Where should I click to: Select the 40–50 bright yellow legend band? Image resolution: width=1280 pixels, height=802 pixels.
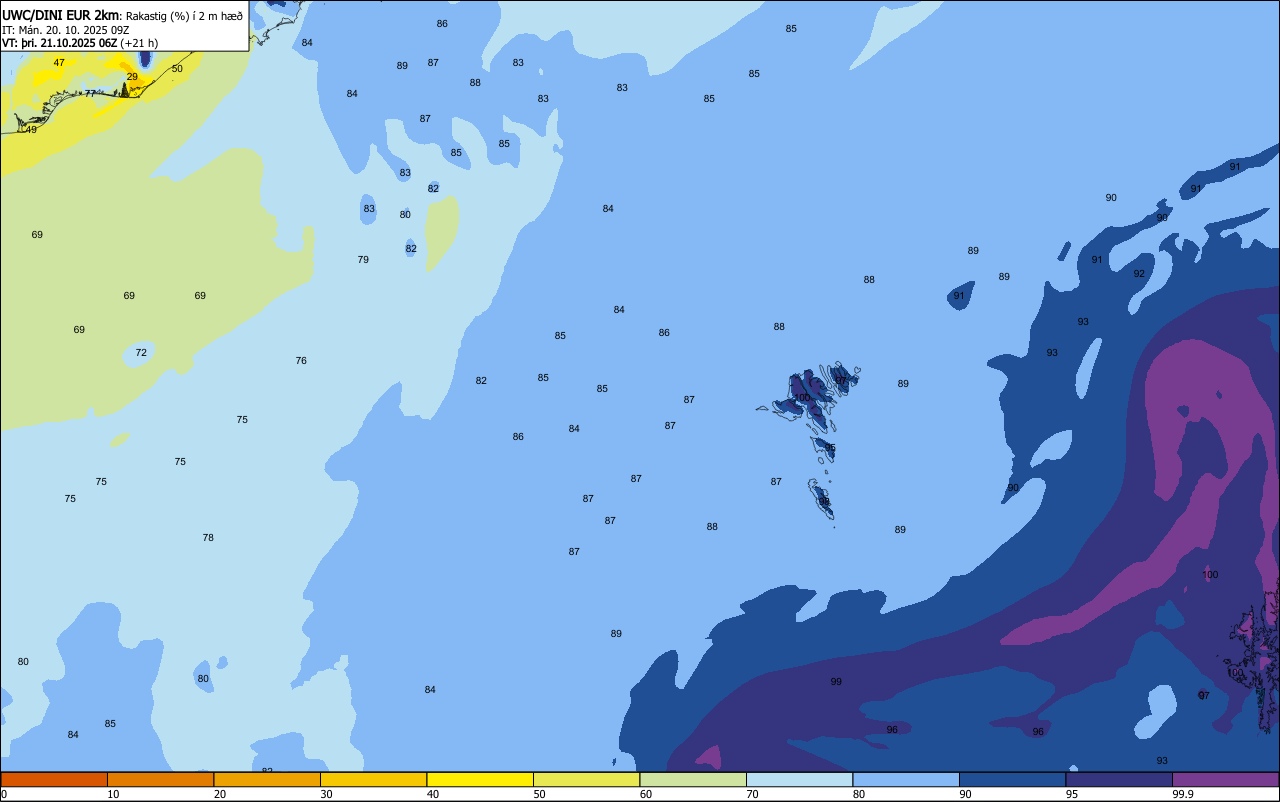pos(480,779)
